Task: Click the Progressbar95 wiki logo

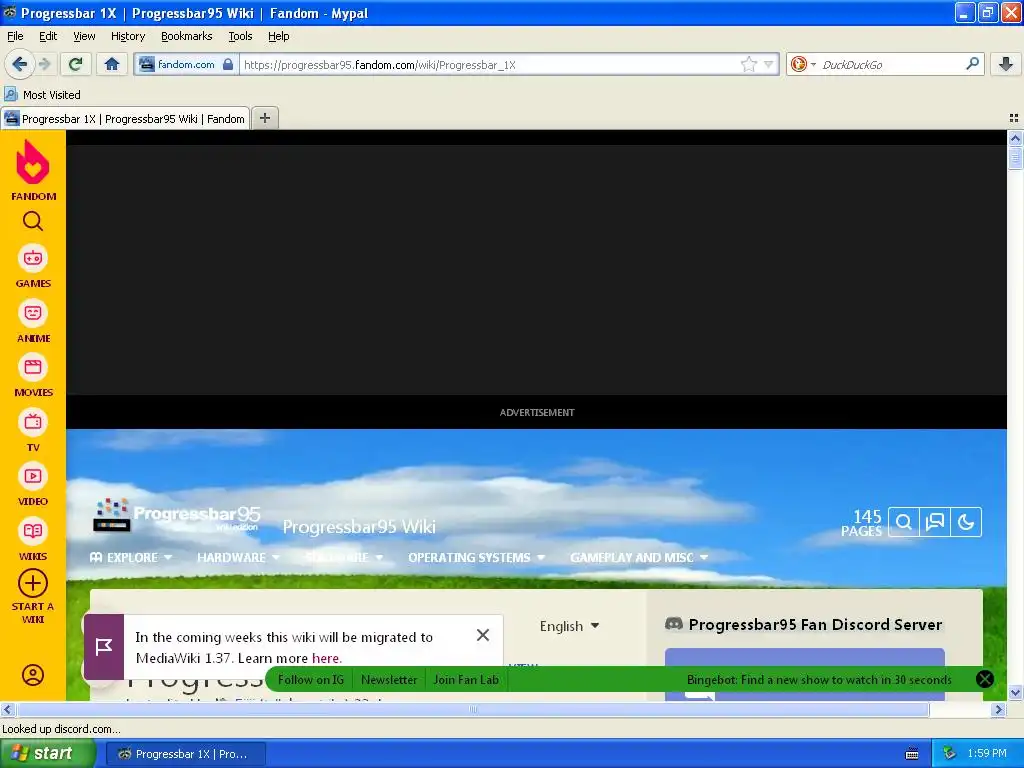Action: pyautogui.click(x=176, y=515)
